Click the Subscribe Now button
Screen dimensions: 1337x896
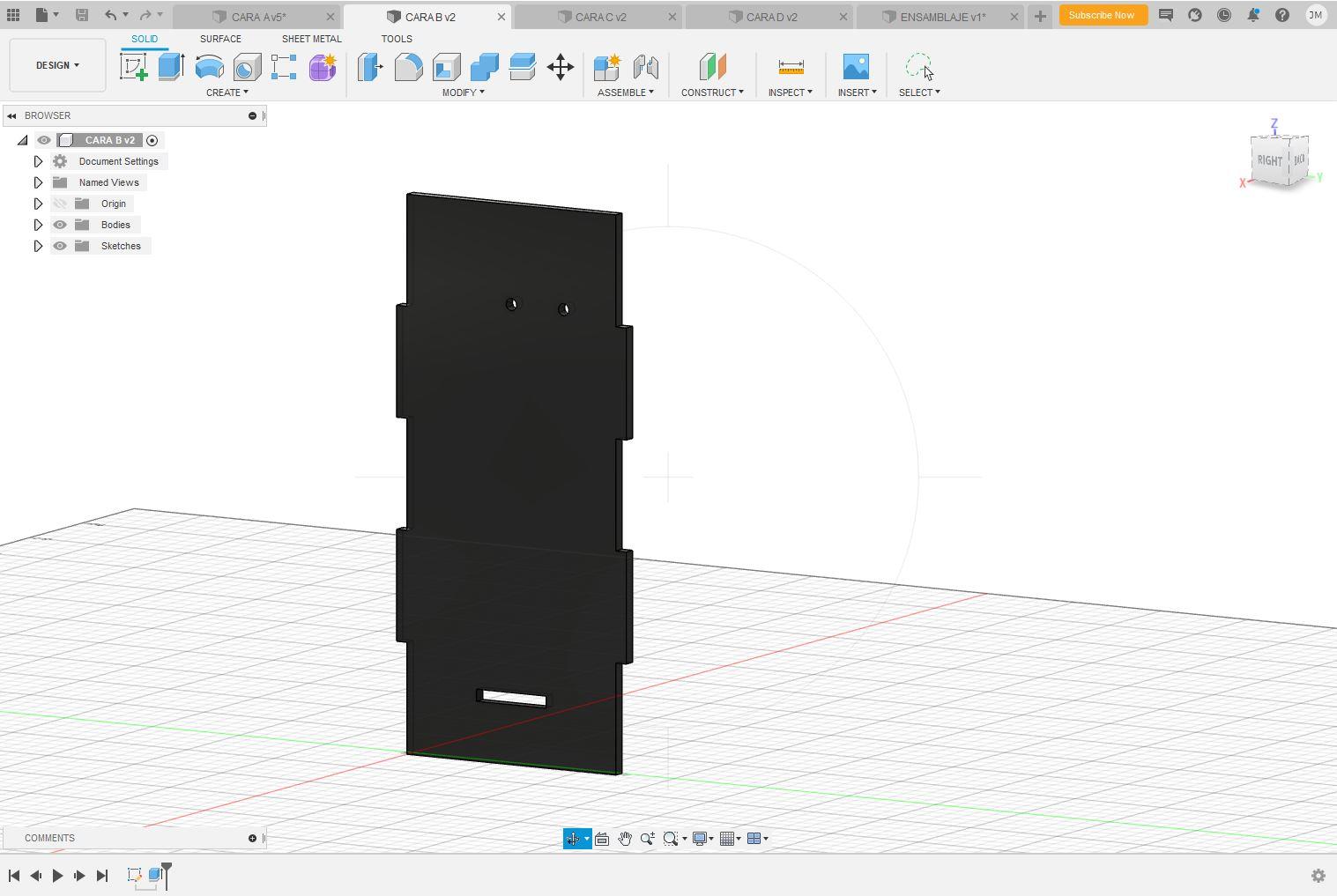1101,15
